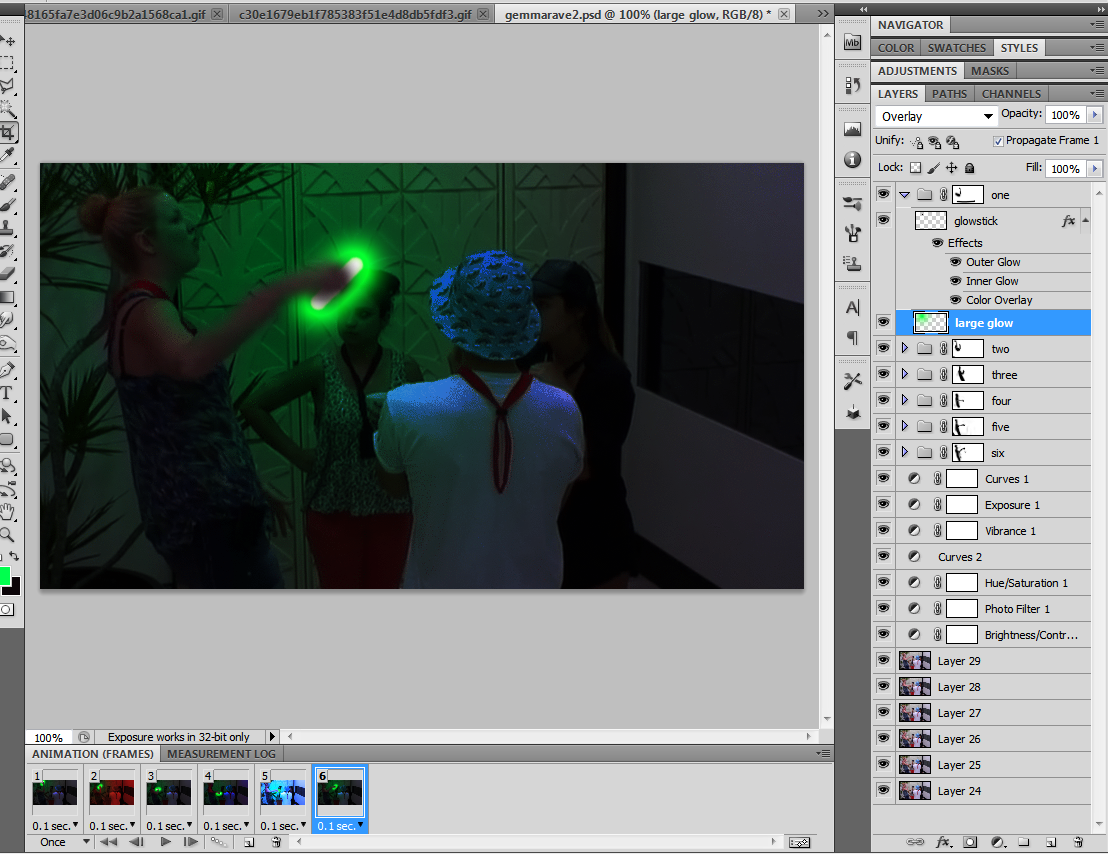The height and width of the screenshot is (854, 1108).
Task: Toggle Color Overlay effect visibility
Action: pos(955,300)
